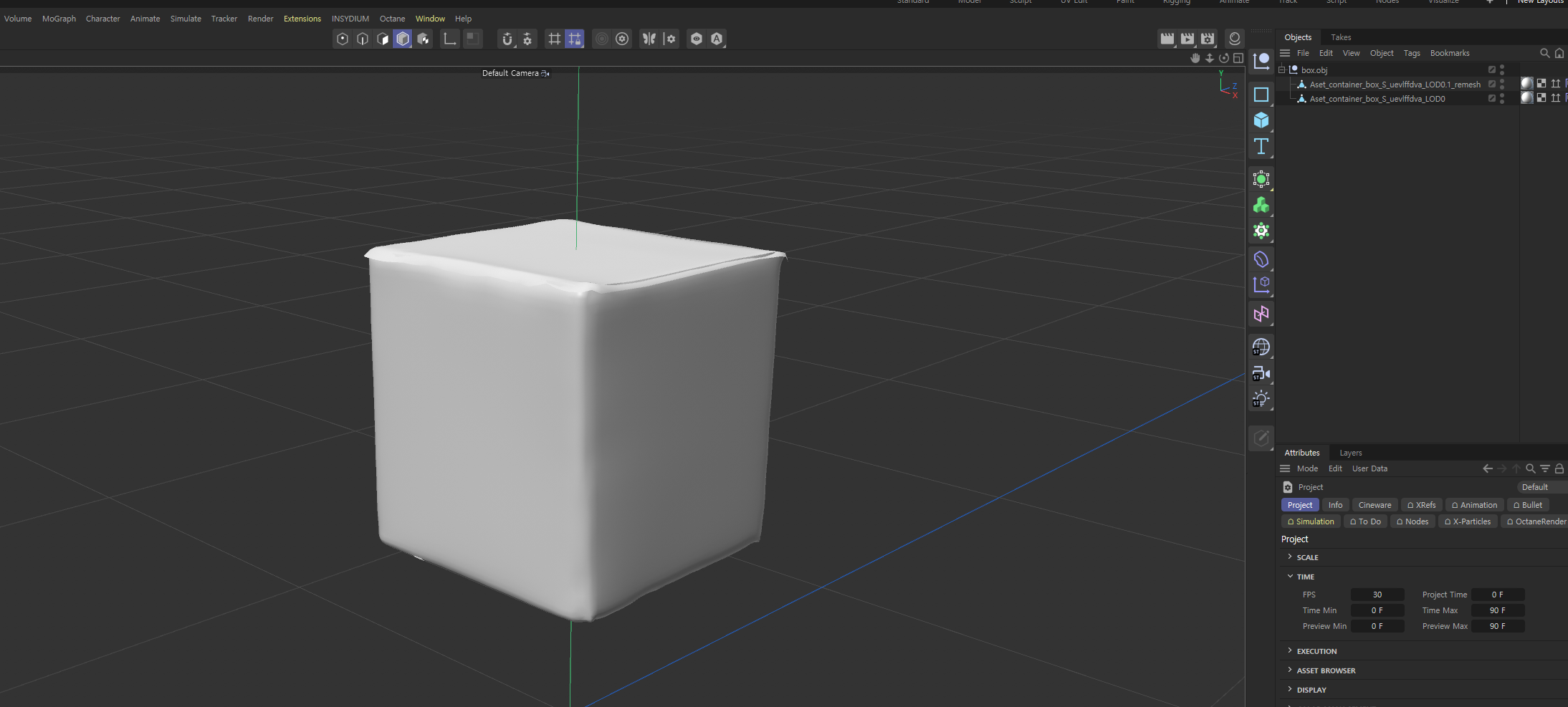Toggle Axis mode L-shaped icon
Viewport: 1568px width, 707px height.
450,39
